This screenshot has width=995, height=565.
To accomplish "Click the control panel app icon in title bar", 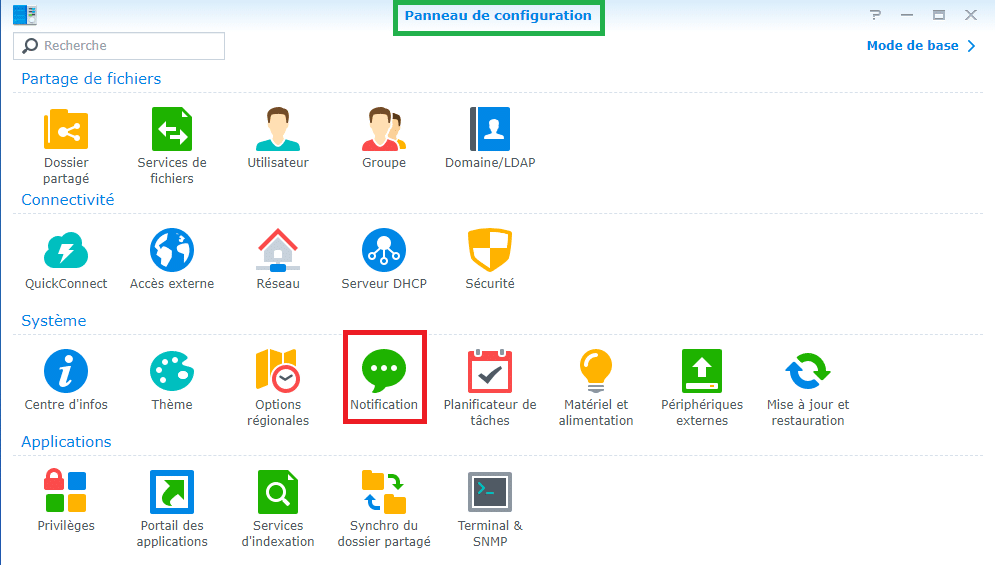I will click(25, 15).
